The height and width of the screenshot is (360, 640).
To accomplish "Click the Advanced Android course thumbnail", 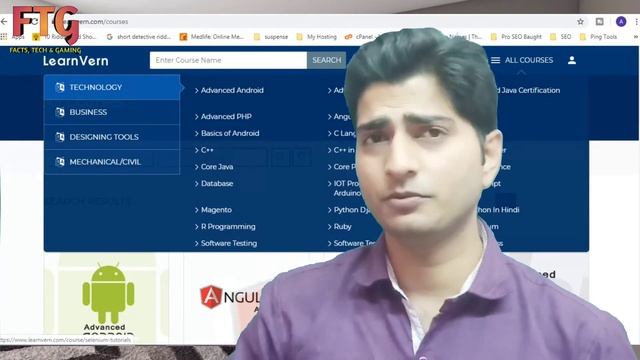I will pyautogui.click(x=107, y=298).
